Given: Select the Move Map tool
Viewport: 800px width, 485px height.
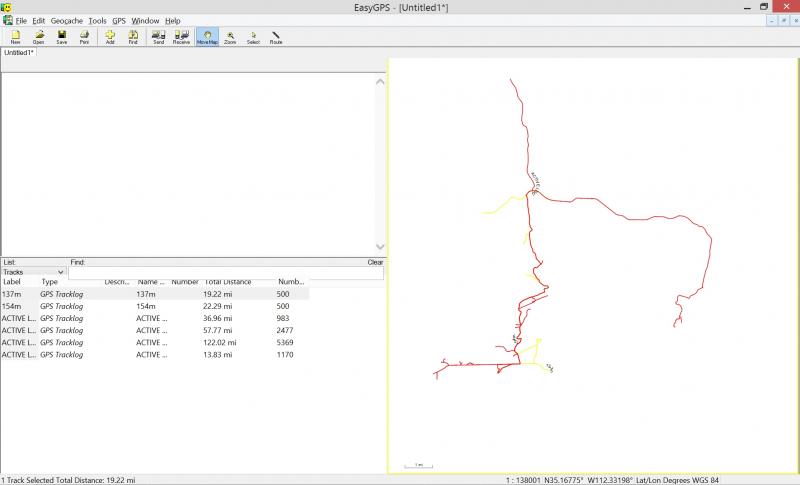Looking at the screenshot, I should click(x=207, y=37).
